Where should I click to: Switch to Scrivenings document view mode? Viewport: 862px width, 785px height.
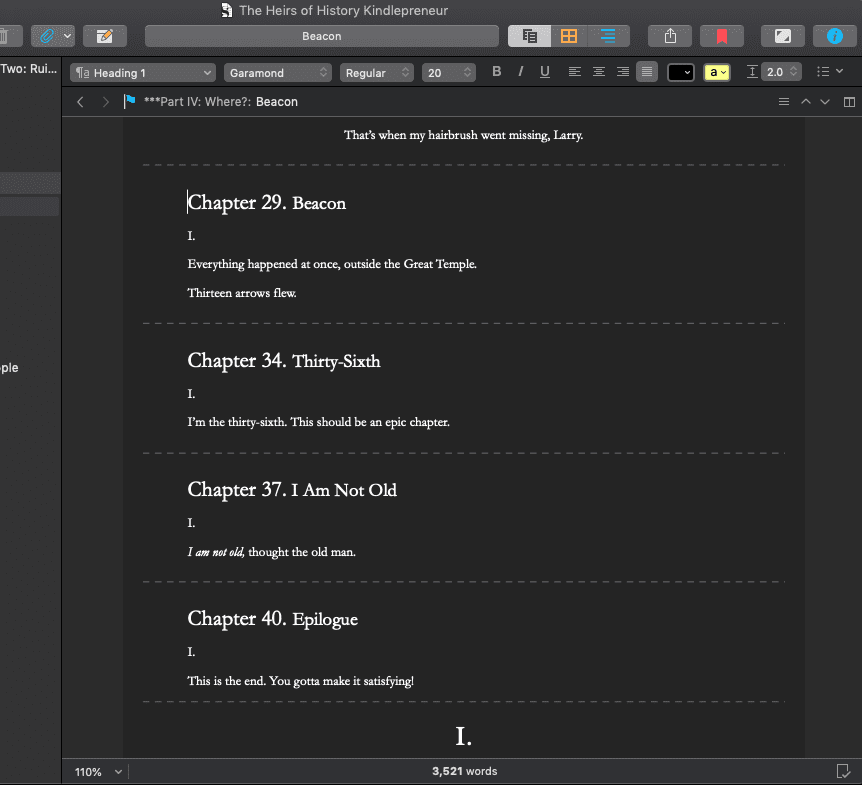point(529,36)
